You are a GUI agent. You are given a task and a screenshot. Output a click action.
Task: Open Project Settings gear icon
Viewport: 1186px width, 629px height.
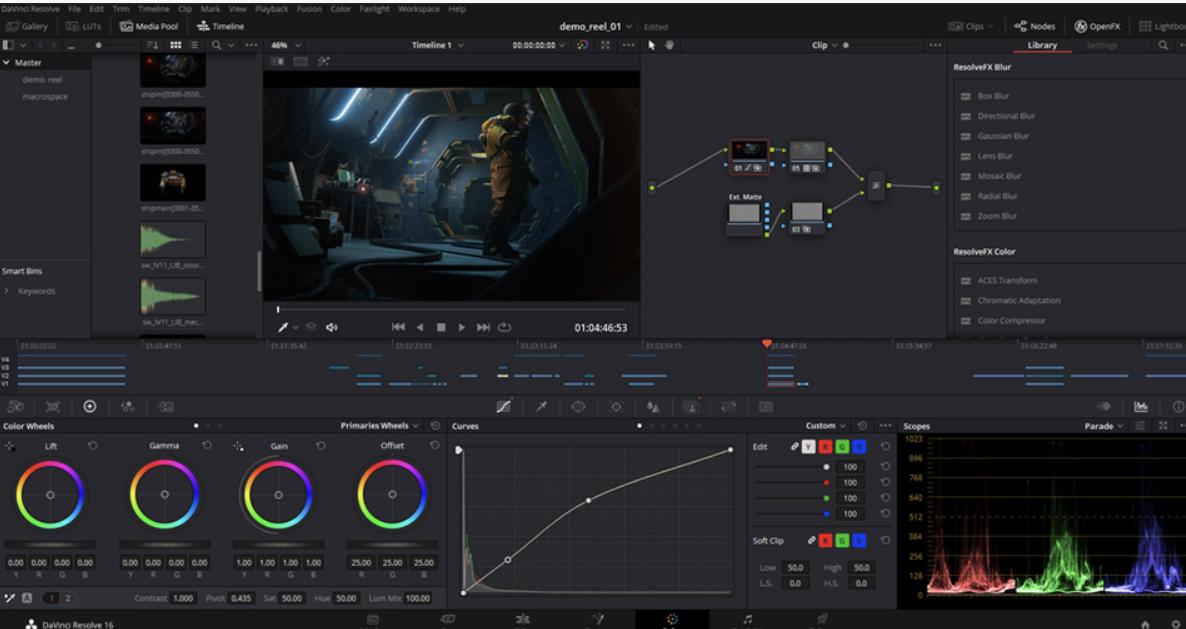pos(1174,622)
